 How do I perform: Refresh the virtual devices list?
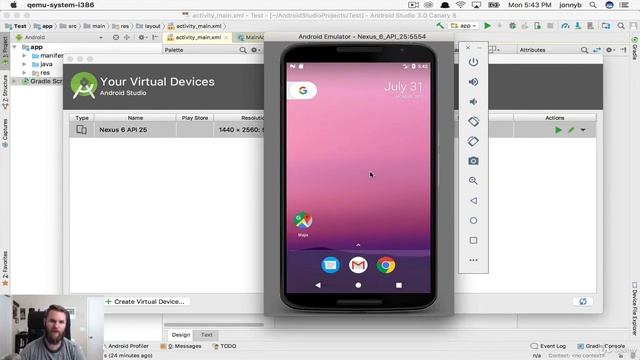coord(583,302)
